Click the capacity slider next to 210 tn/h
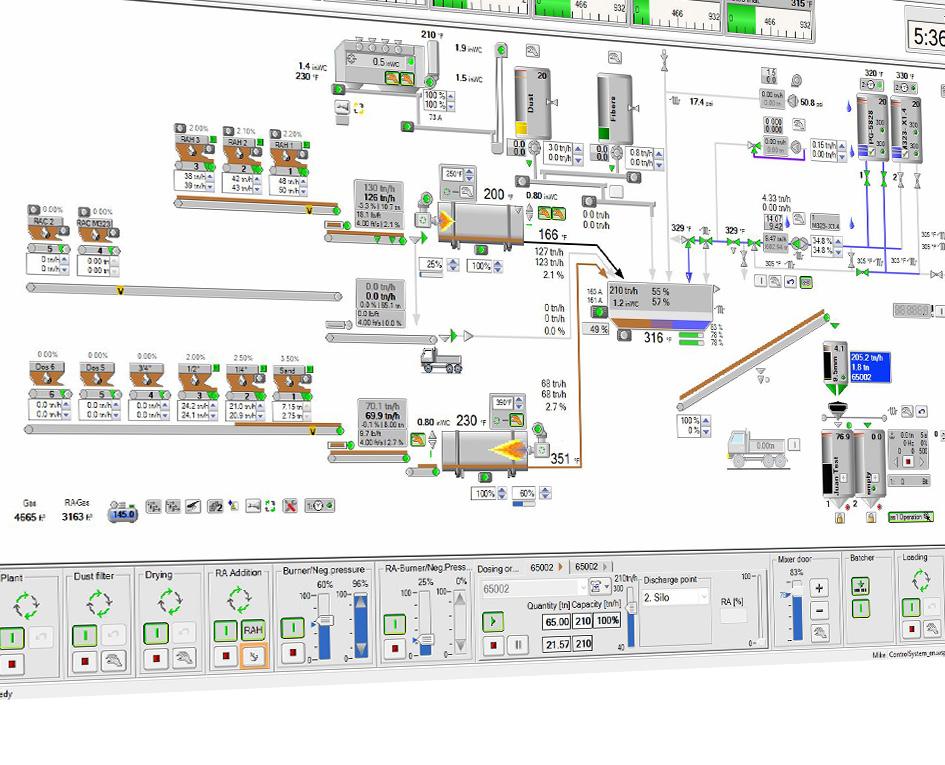The image size is (945, 765). point(631,618)
